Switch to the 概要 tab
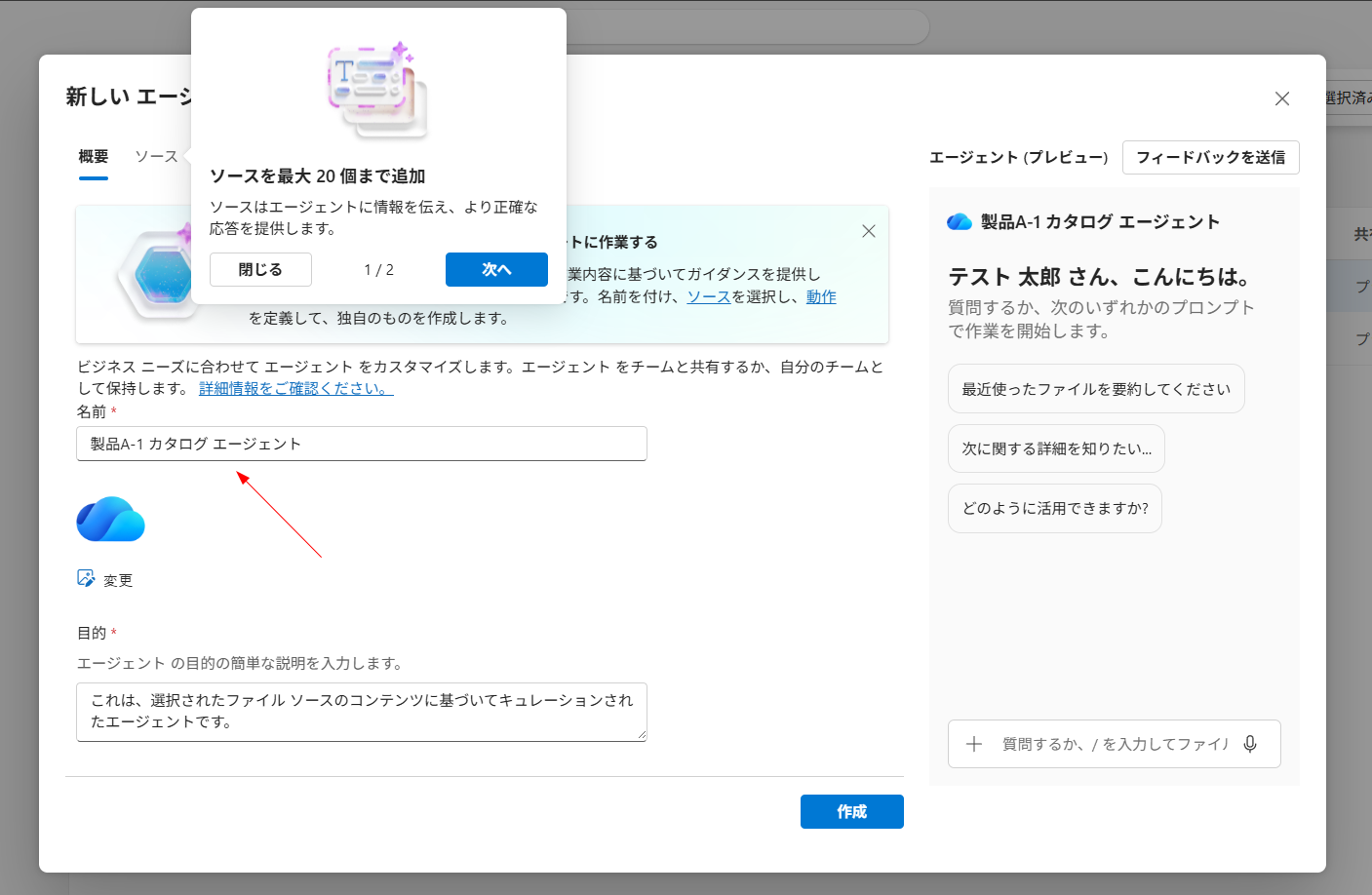Image resolution: width=1372 pixels, height=895 pixels. click(x=94, y=157)
